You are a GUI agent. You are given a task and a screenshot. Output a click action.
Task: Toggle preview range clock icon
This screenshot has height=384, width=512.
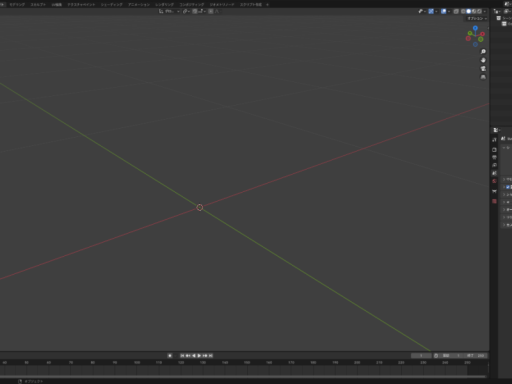pos(436,356)
